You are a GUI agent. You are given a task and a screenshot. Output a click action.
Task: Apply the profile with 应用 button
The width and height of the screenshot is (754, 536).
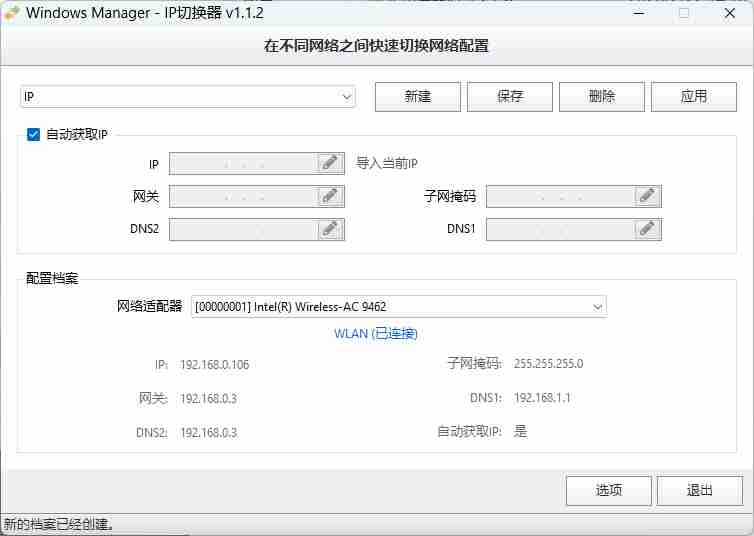(x=694, y=97)
